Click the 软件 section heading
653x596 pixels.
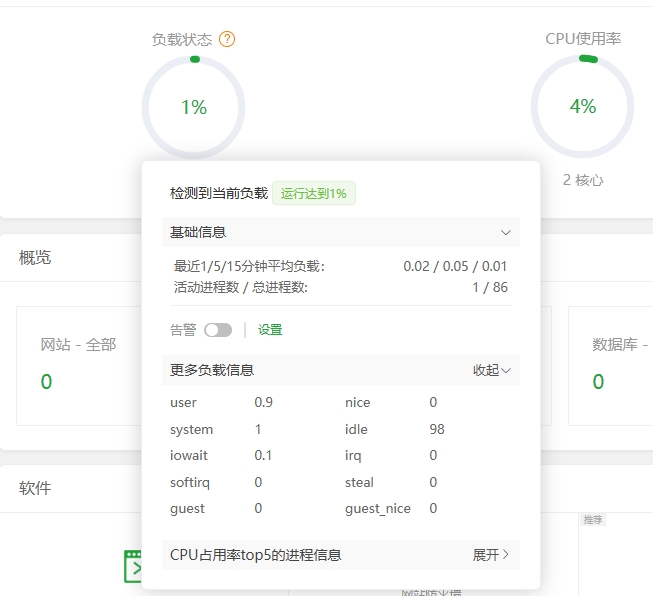tap(35, 489)
